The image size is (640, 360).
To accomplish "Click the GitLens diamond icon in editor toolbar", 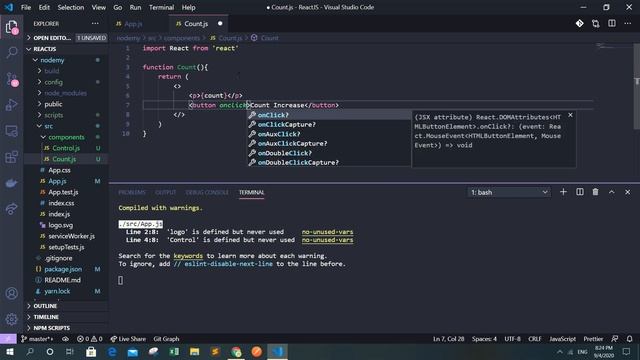I will coord(580,24).
